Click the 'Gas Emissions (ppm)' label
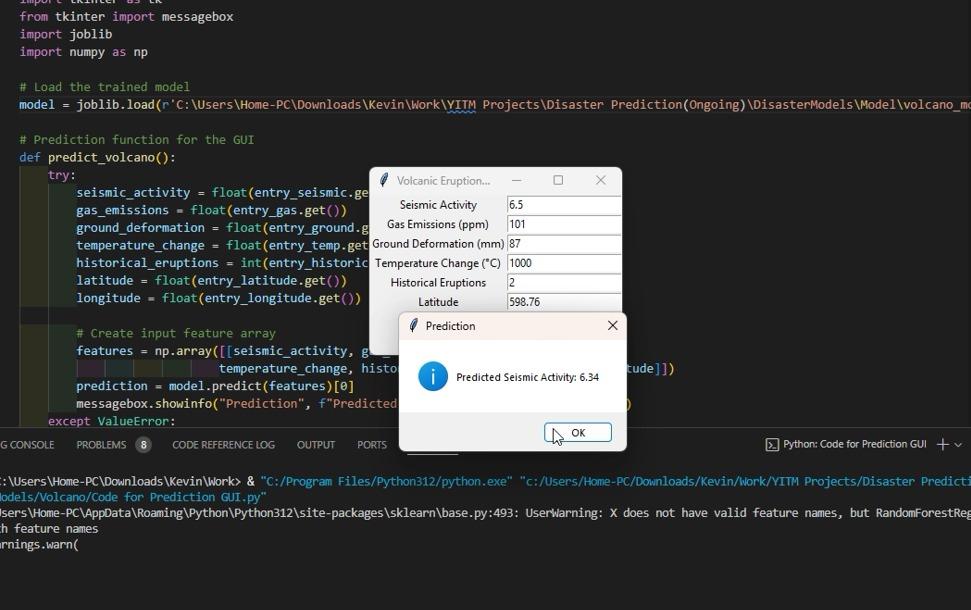 [437, 224]
